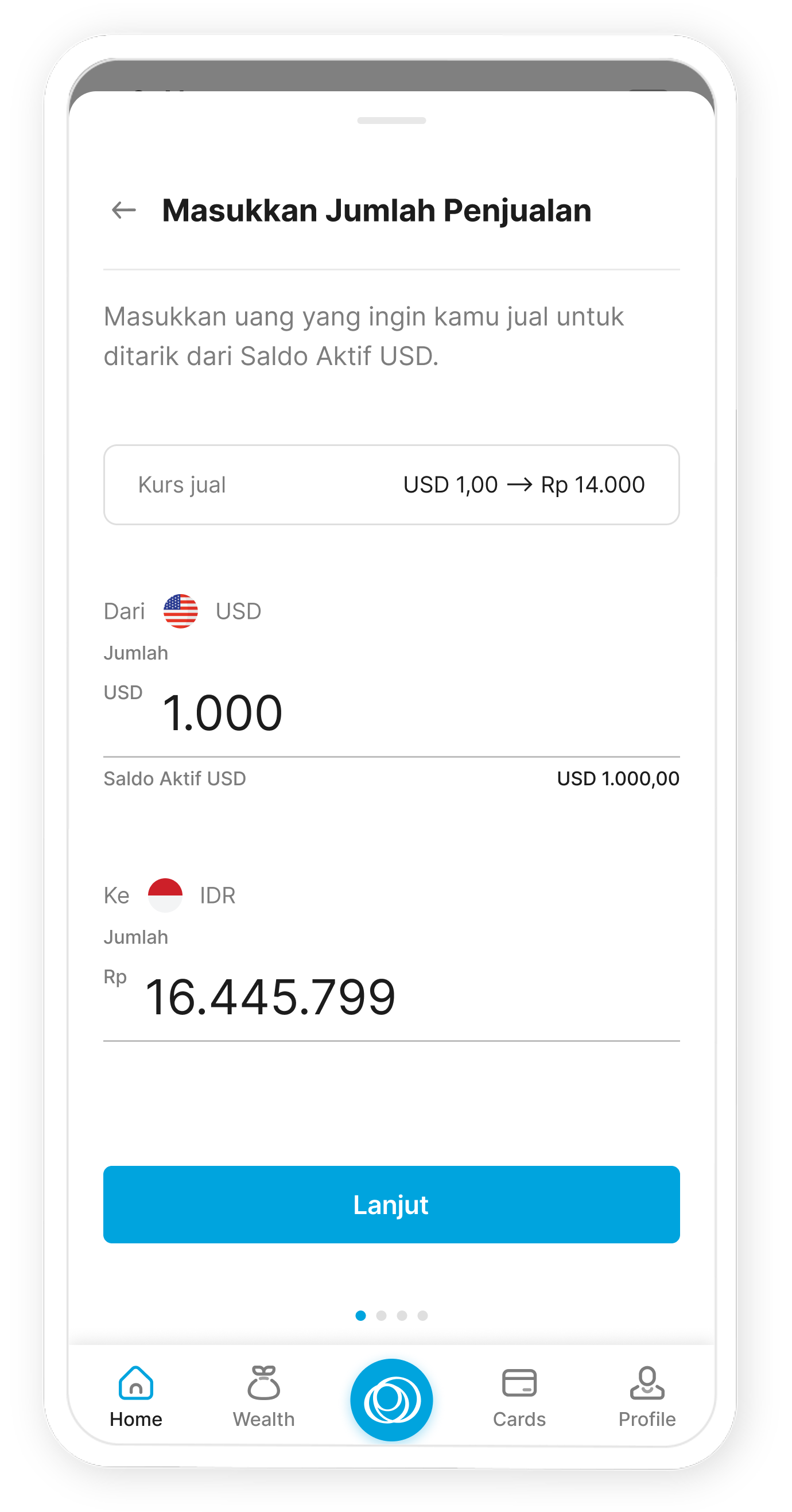Open the Profile icon
This screenshot has height=1512, width=792.
[x=646, y=1383]
